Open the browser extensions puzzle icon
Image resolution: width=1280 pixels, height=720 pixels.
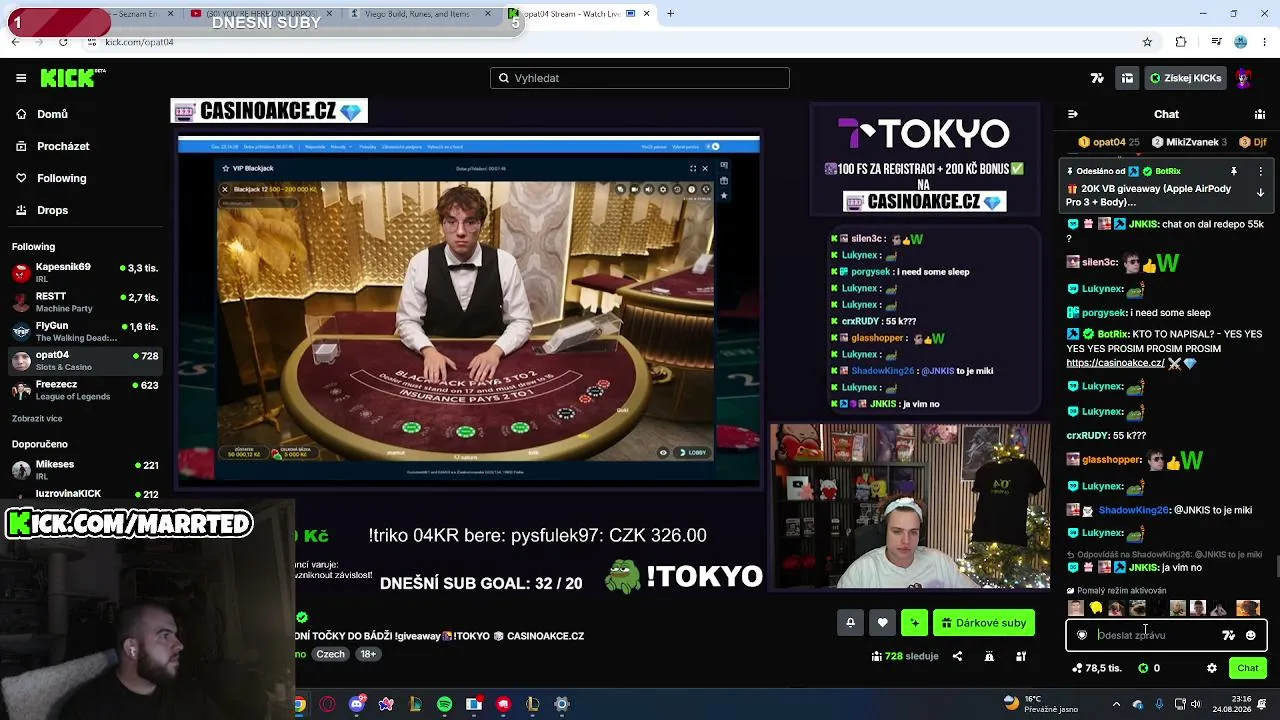(x=1181, y=42)
